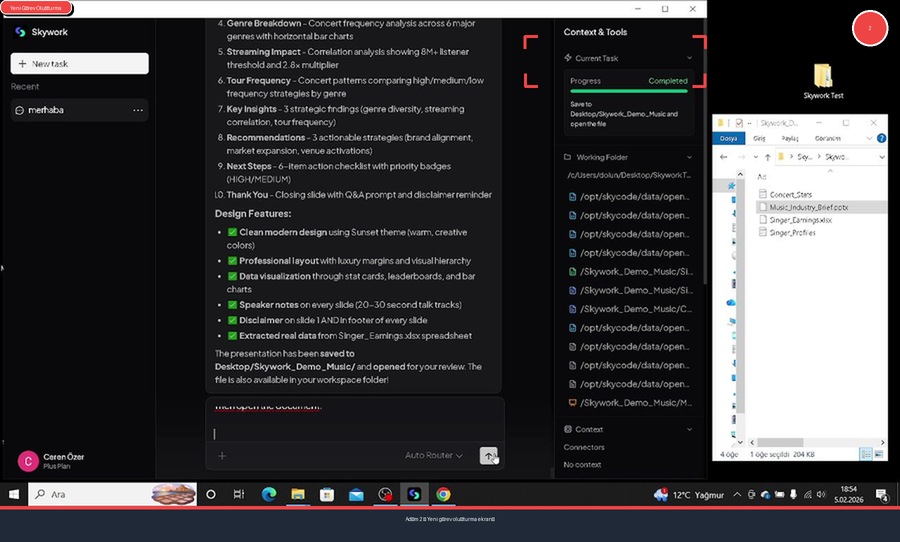Open the three-dot menu for the merhaba chat
Viewport: 900px width, 542px height.
pyautogui.click(x=138, y=110)
